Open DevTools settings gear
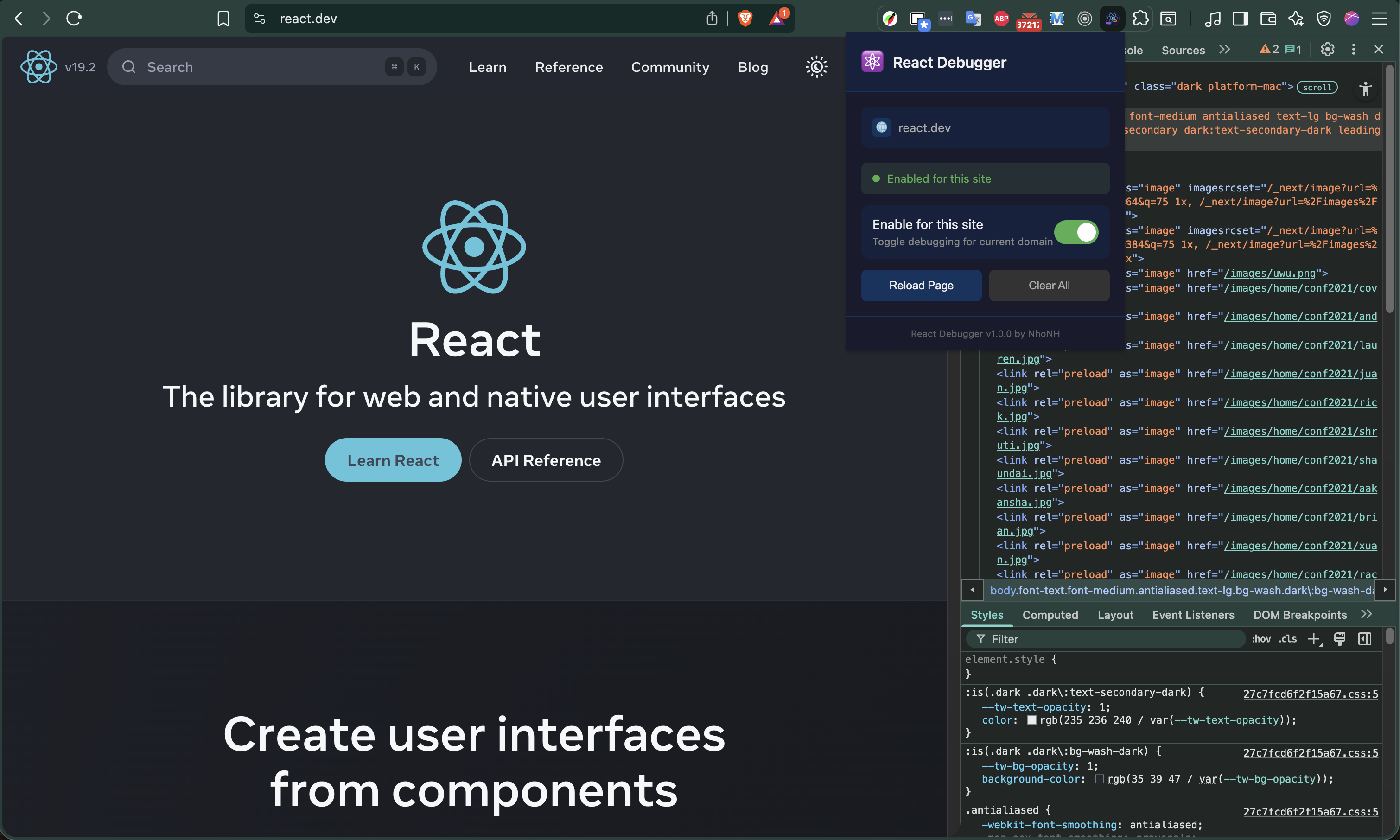1400x840 pixels. 1328,49
